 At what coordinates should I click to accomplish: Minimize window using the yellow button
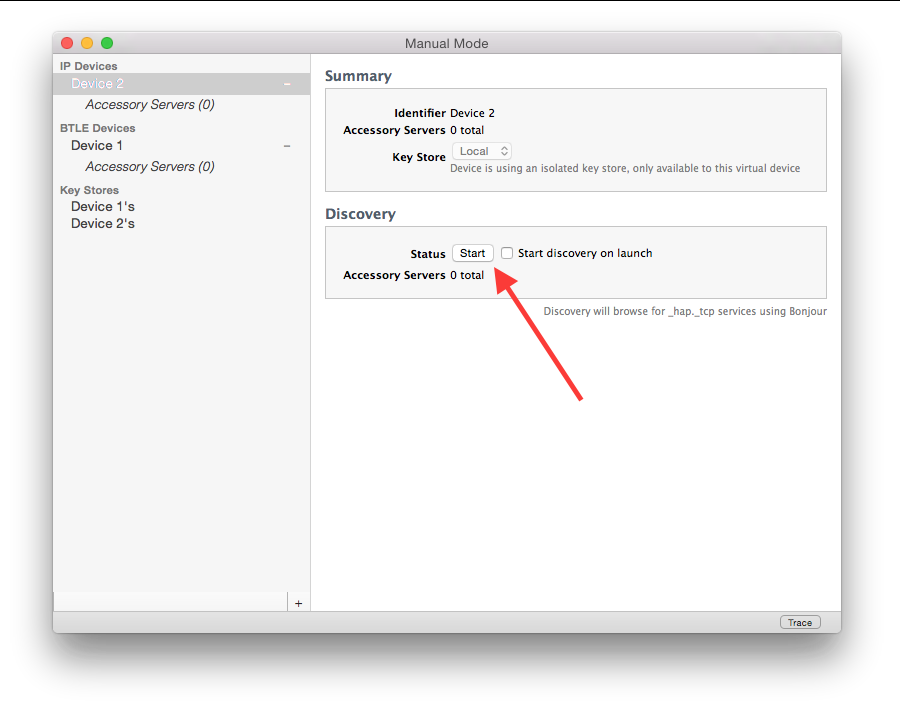click(x=87, y=43)
